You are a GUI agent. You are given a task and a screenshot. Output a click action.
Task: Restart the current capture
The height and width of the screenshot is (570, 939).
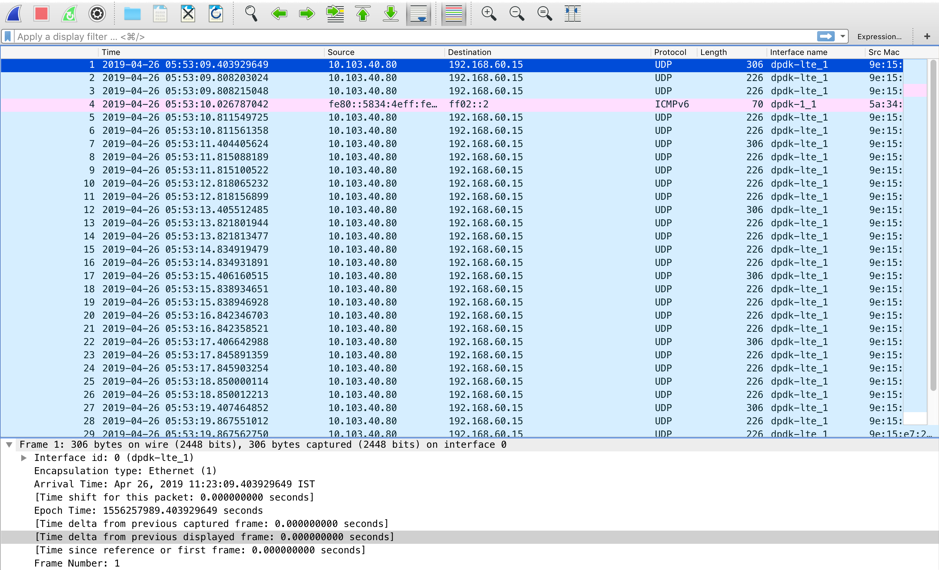(69, 13)
